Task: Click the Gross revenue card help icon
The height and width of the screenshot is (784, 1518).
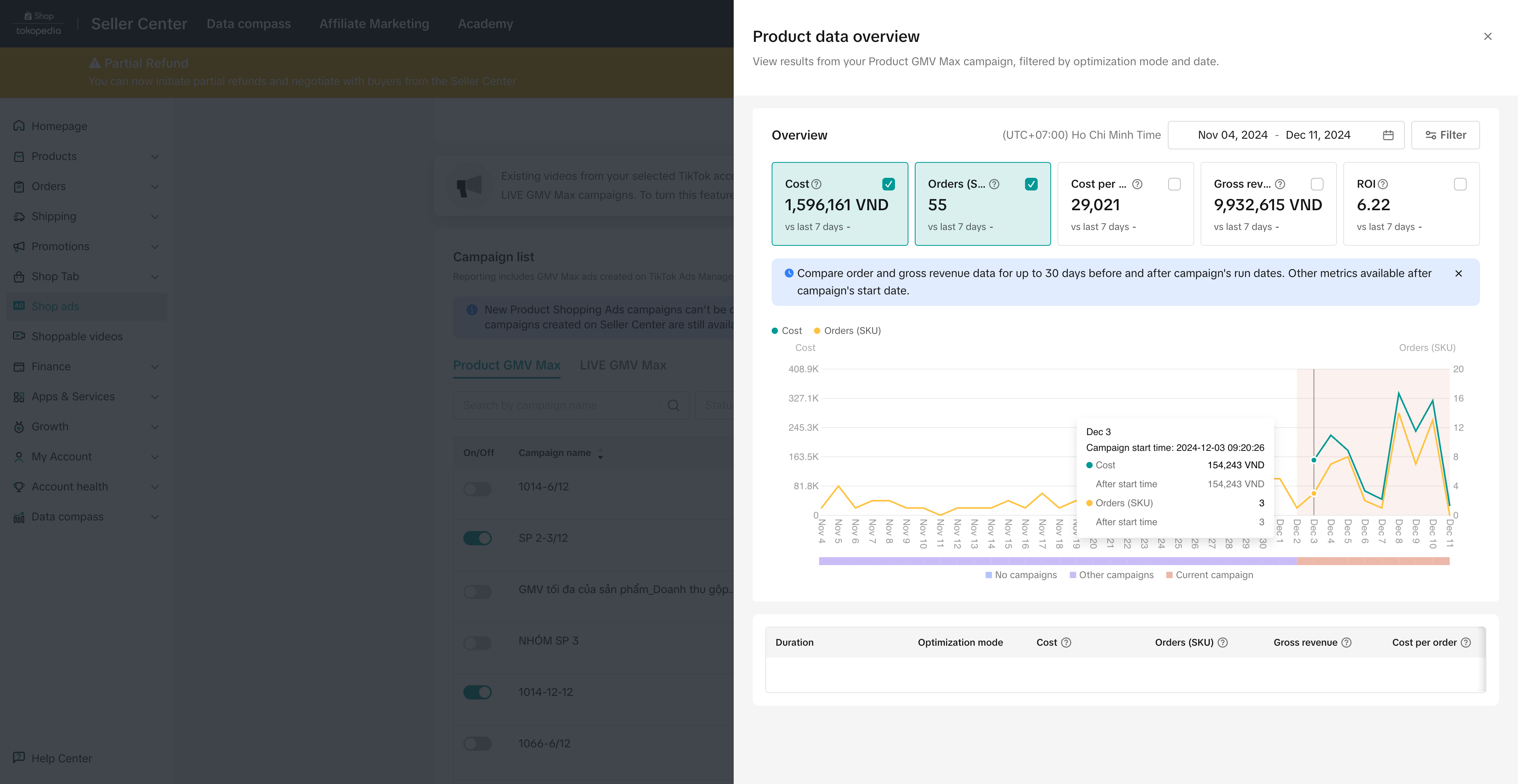Action: click(x=1280, y=185)
